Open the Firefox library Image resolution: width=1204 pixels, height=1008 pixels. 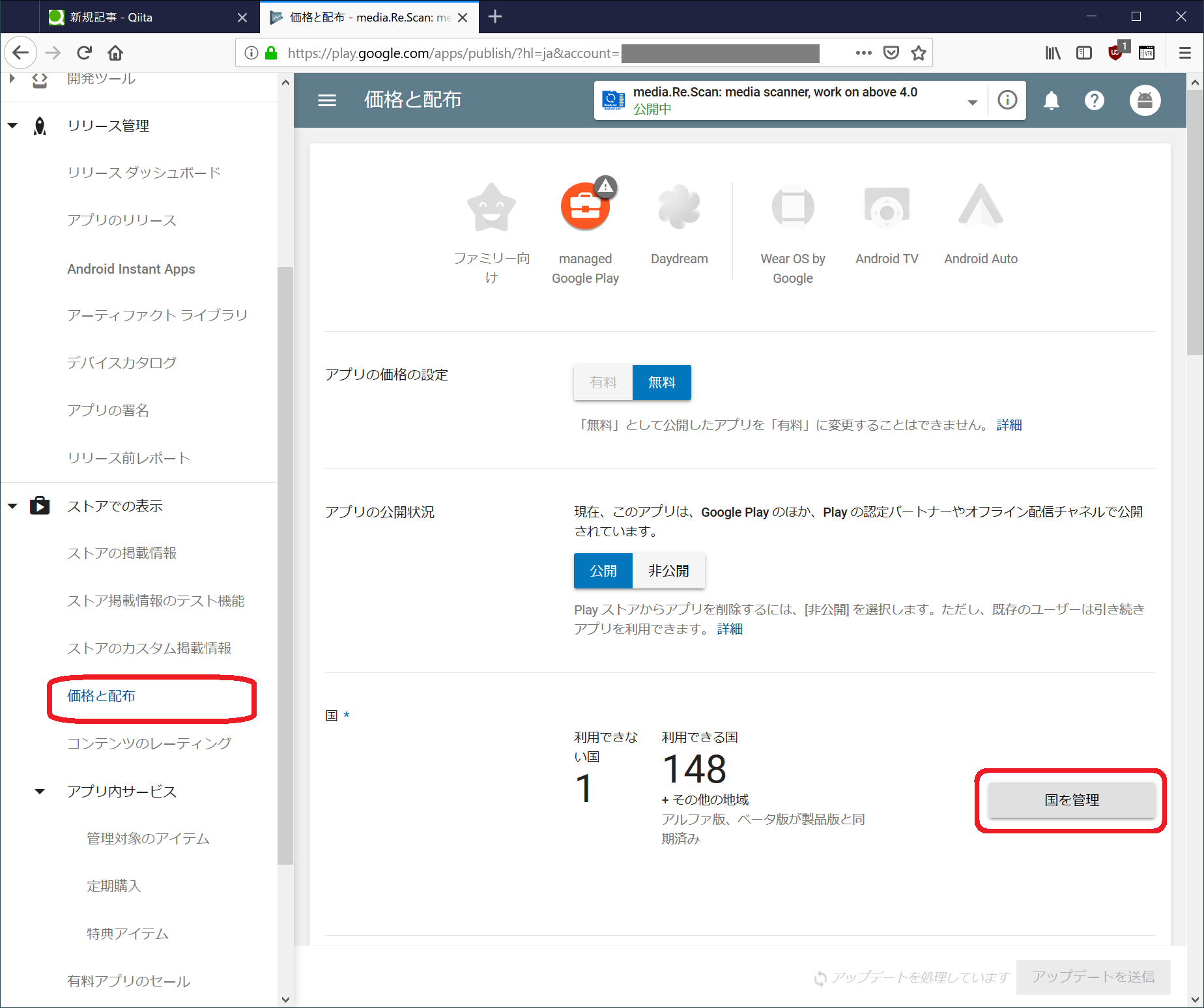(x=1053, y=53)
